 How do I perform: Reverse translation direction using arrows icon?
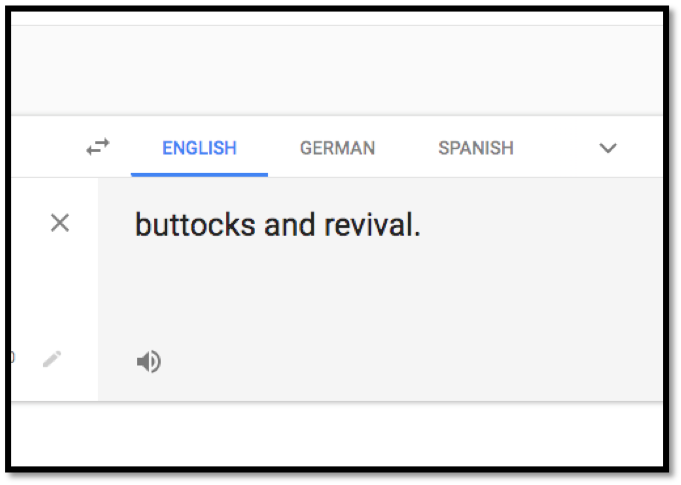tap(98, 147)
